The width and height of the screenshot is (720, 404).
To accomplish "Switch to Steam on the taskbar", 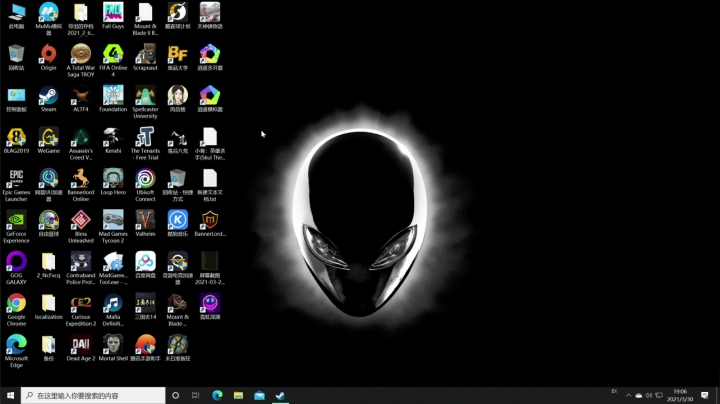I will 280,395.
